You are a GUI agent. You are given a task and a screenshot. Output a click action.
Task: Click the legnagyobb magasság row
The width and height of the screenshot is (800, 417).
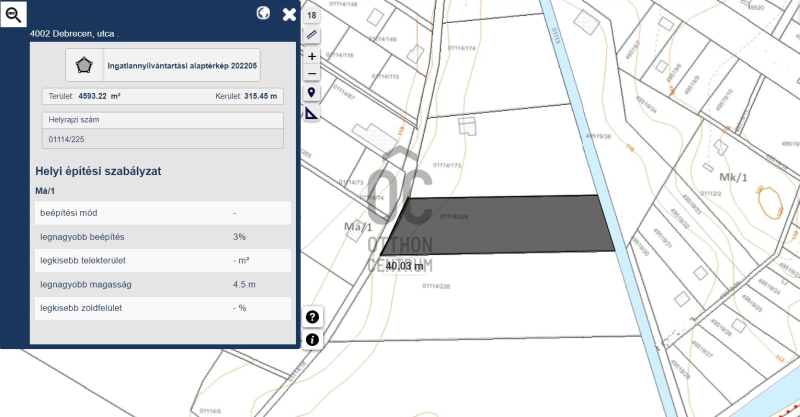click(x=162, y=284)
